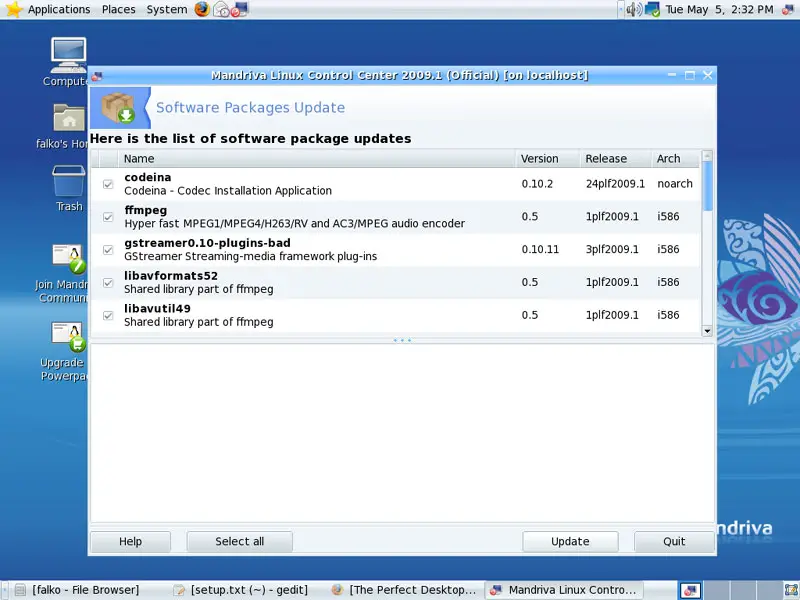Click the Mandriva star icon in the top panel
Image resolution: width=800 pixels, height=600 pixels.
(14, 9)
